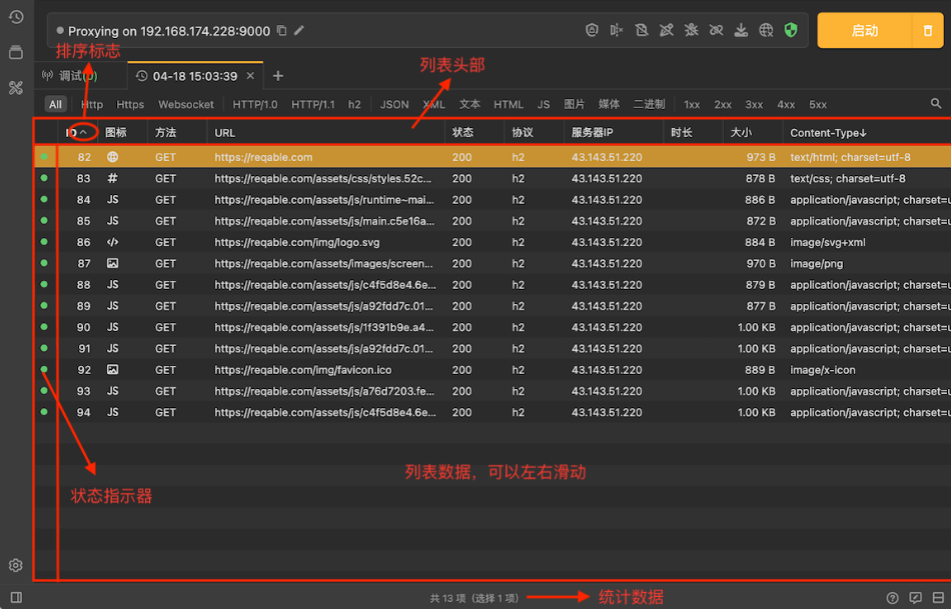Toggle the Https filter
Image resolution: width=951 pixels, height=609 pixels.
[x=130, y=104]
